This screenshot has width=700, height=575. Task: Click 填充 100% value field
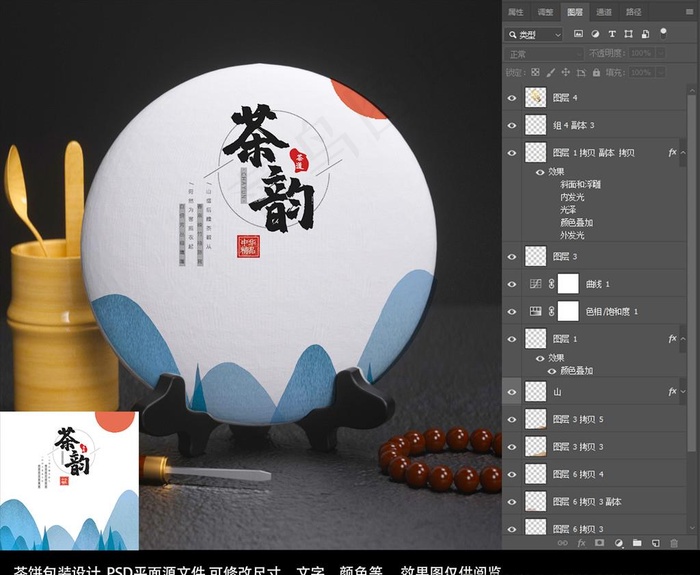pos(642,72)
